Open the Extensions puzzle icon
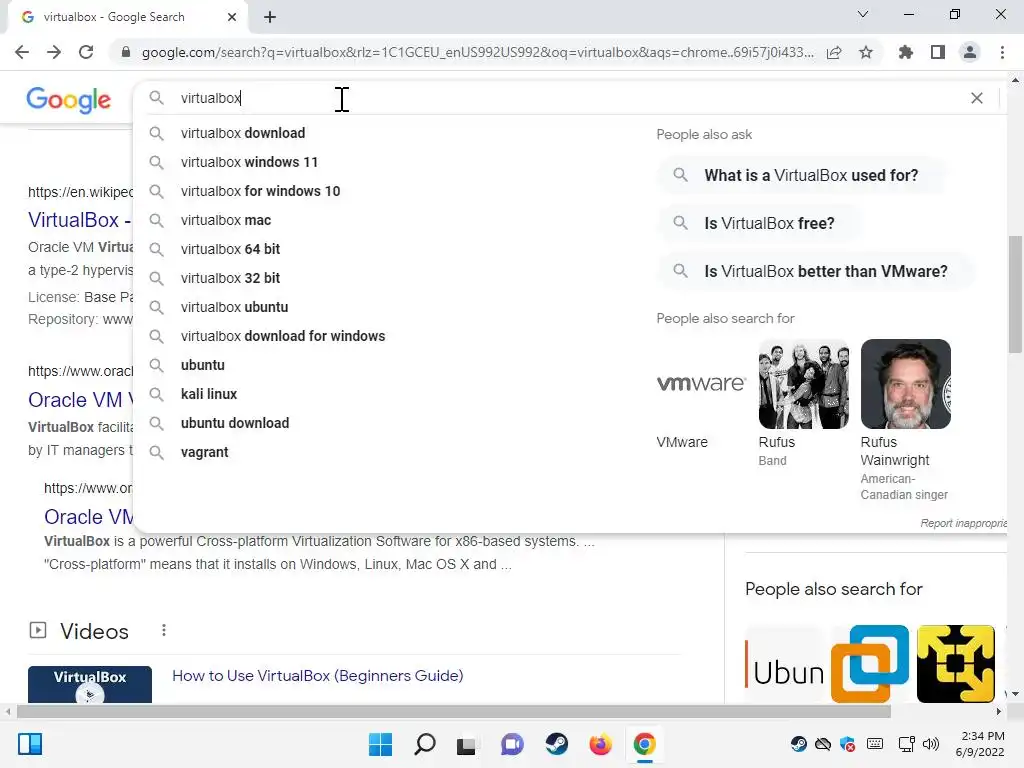This screenshot has height=768, width=1024. pyautogui.click(x=906, y=52)
